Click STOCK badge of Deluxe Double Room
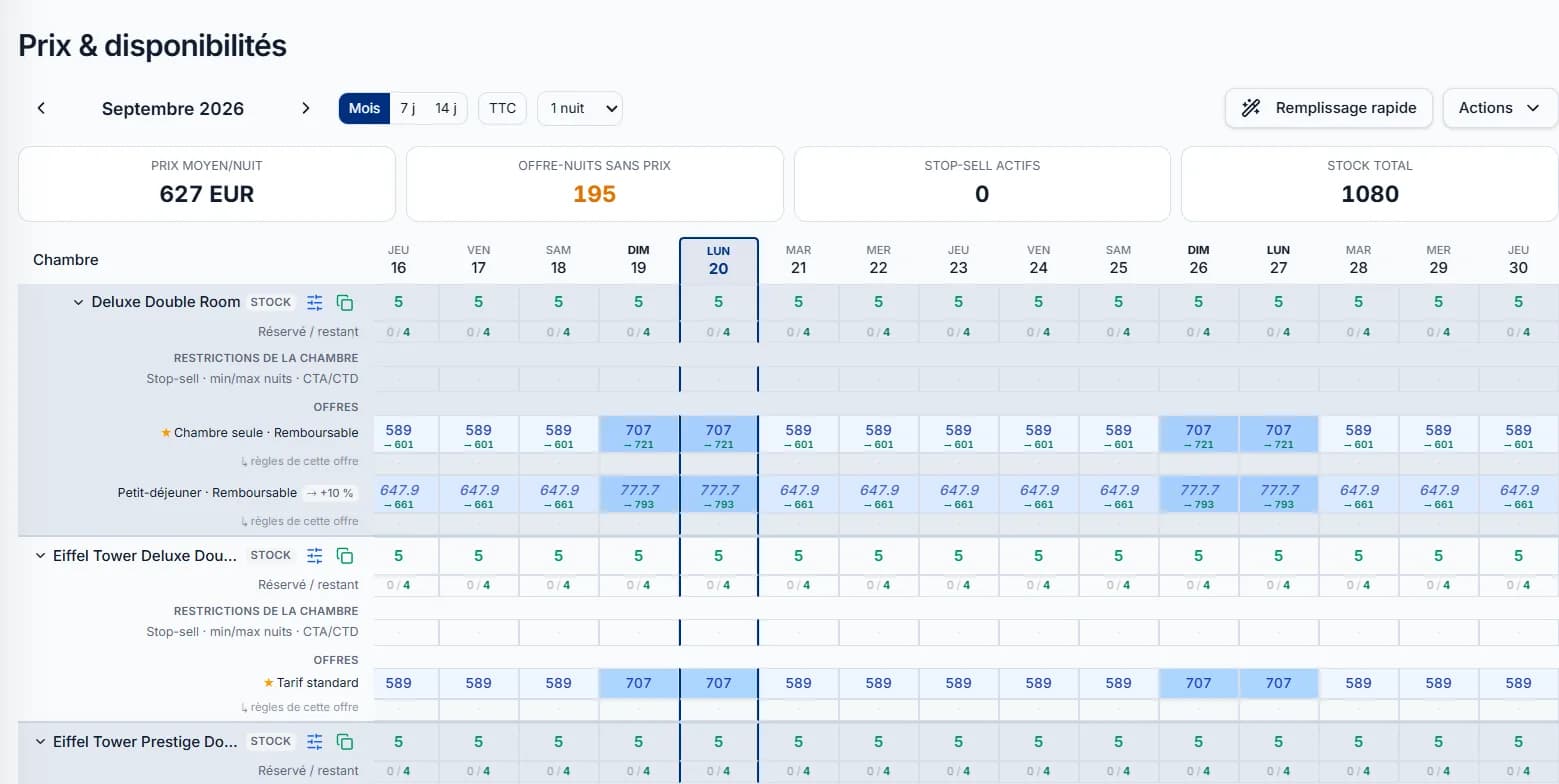Viewport: 1559px width, 784px height. (271, 302)
